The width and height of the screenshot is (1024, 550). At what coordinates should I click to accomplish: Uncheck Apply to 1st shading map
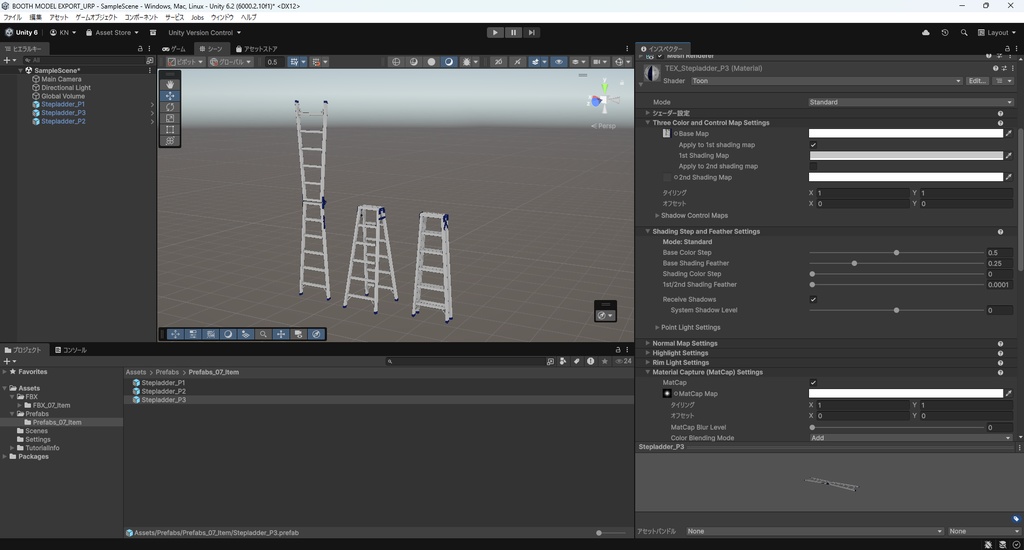coord(813,145)
